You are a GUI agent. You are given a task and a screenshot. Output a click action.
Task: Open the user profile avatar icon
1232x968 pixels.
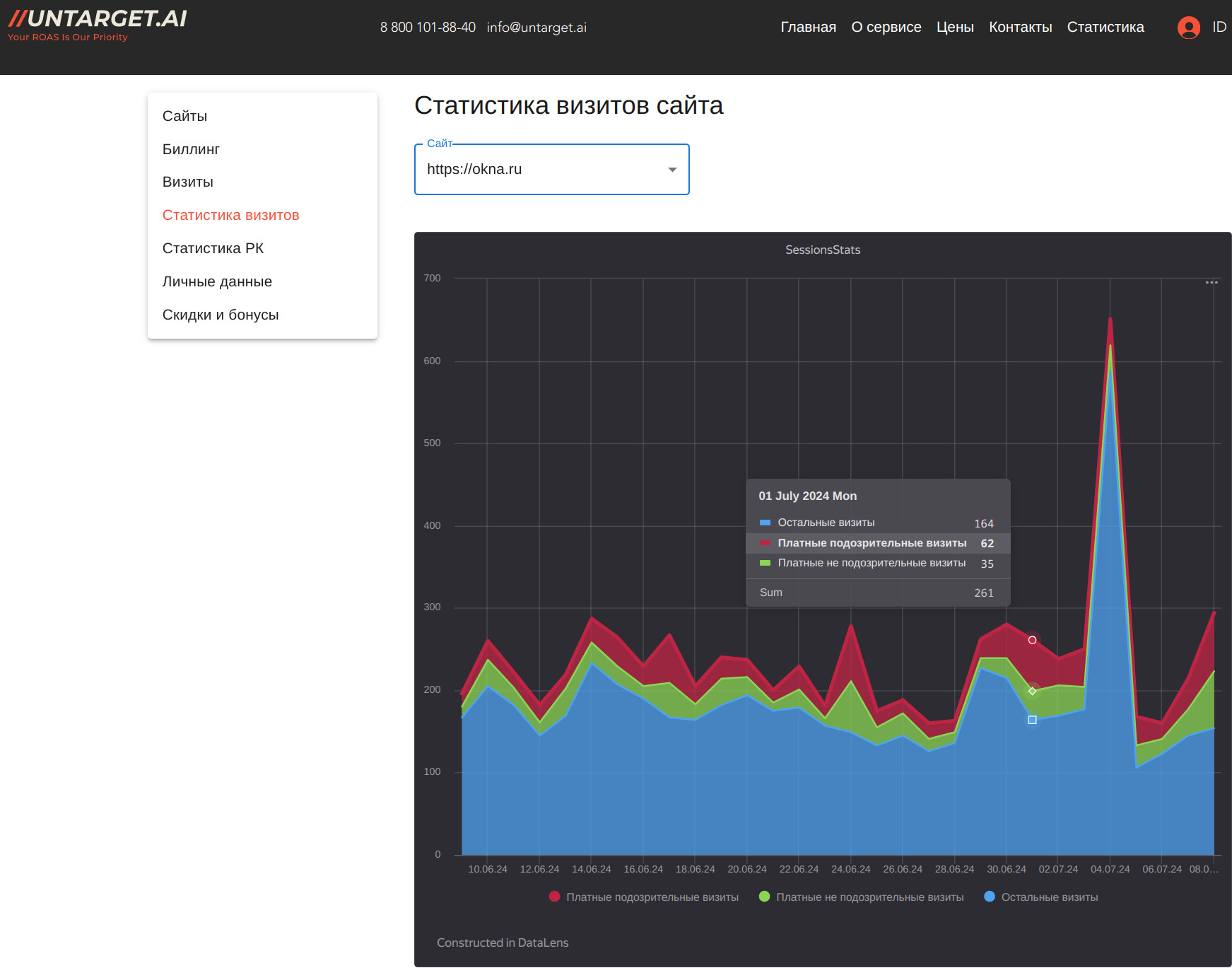tap(1188, 27)
